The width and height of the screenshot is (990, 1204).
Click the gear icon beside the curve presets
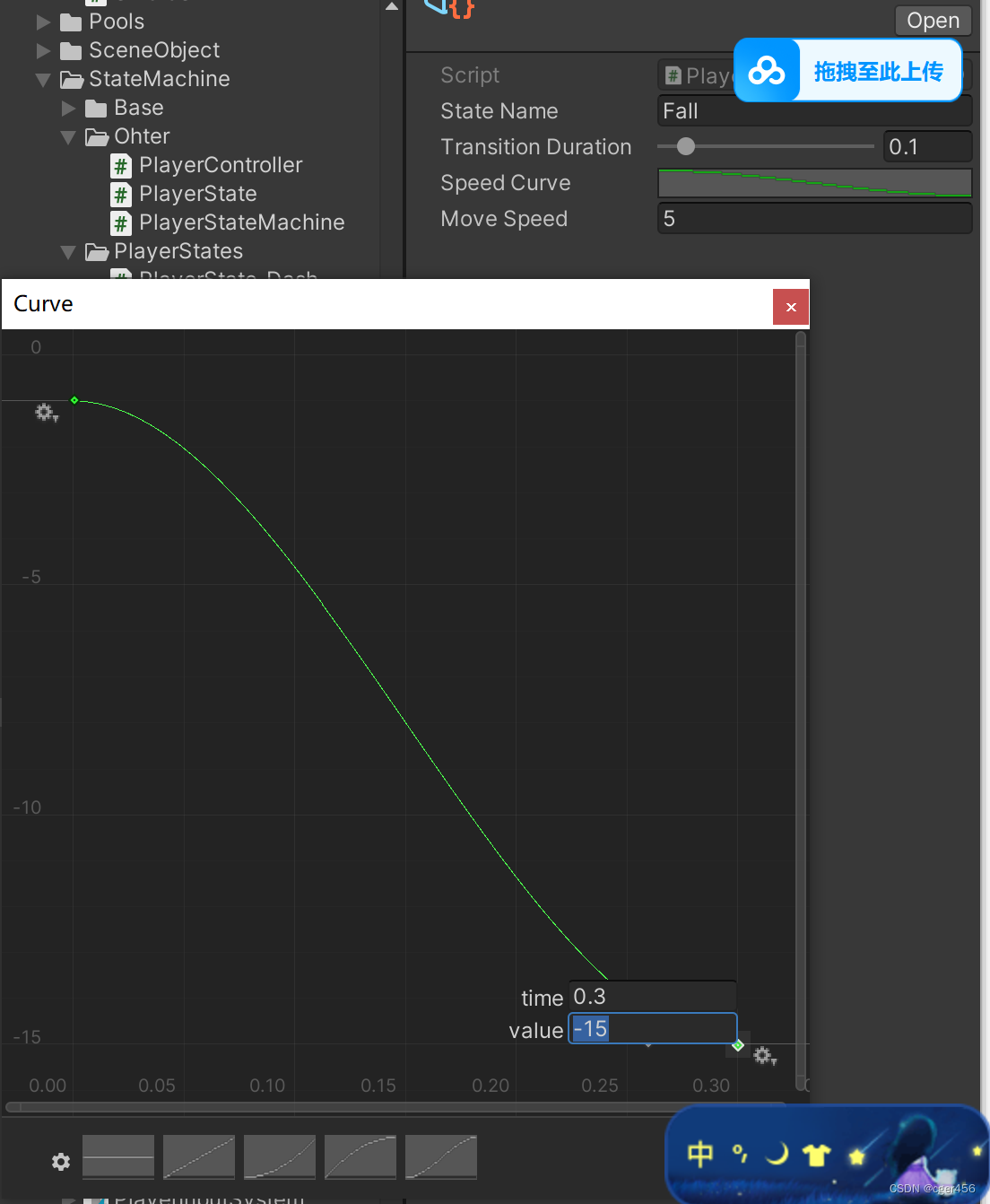tap(60, 1161)
